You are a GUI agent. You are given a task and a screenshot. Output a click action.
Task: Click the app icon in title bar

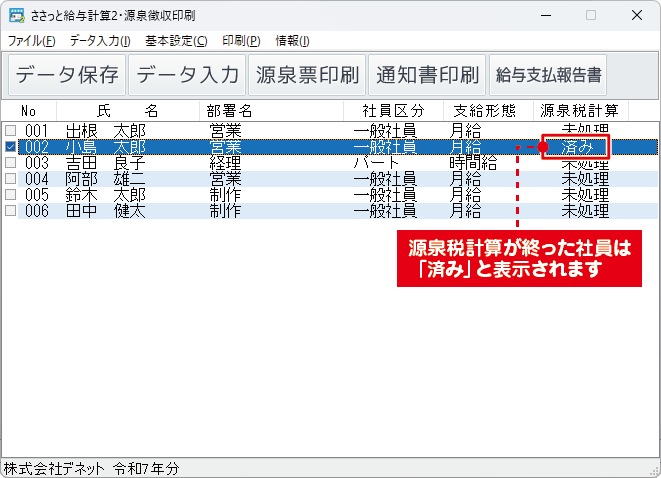click(15, 15)
